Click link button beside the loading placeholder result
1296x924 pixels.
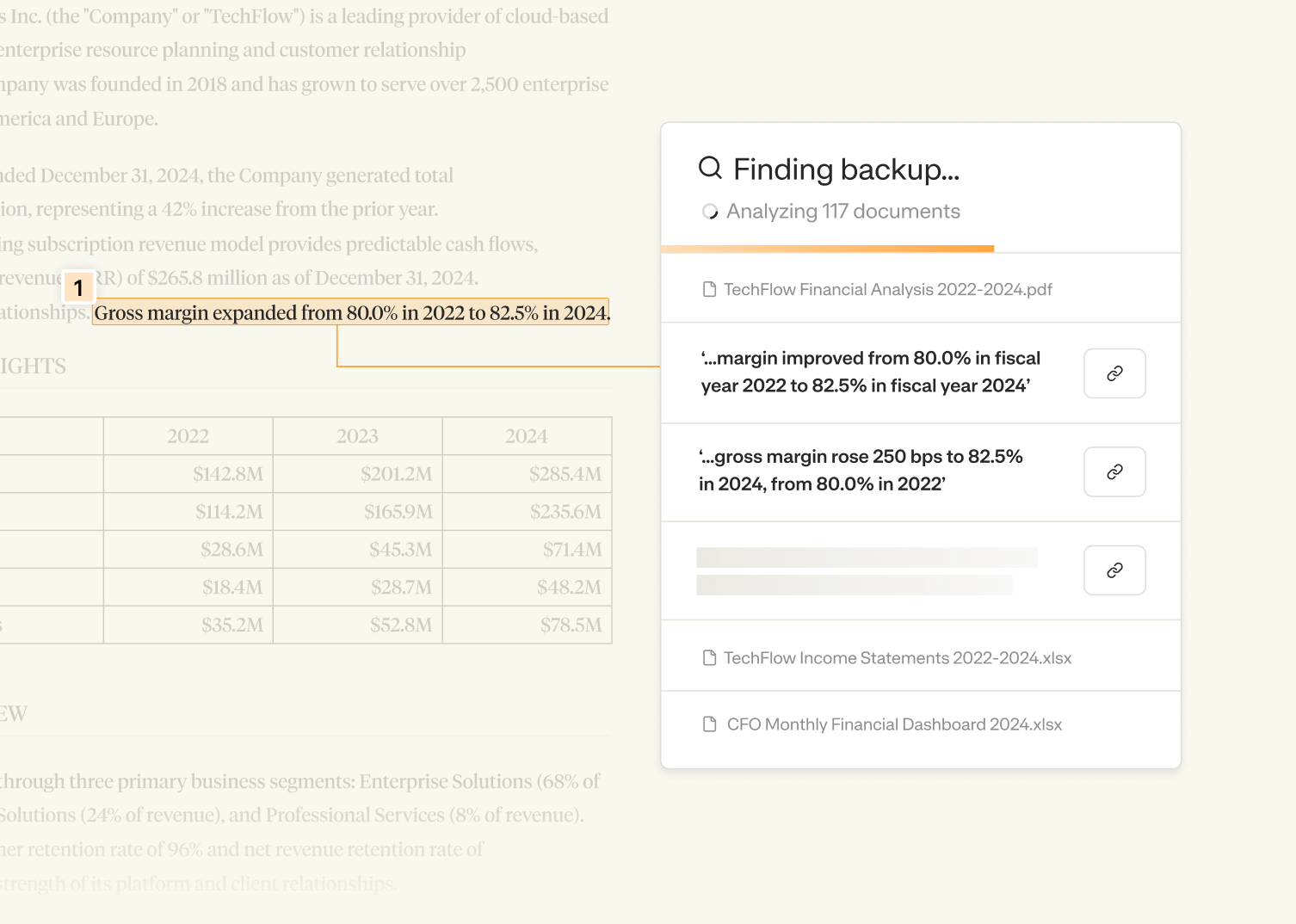1114,570
